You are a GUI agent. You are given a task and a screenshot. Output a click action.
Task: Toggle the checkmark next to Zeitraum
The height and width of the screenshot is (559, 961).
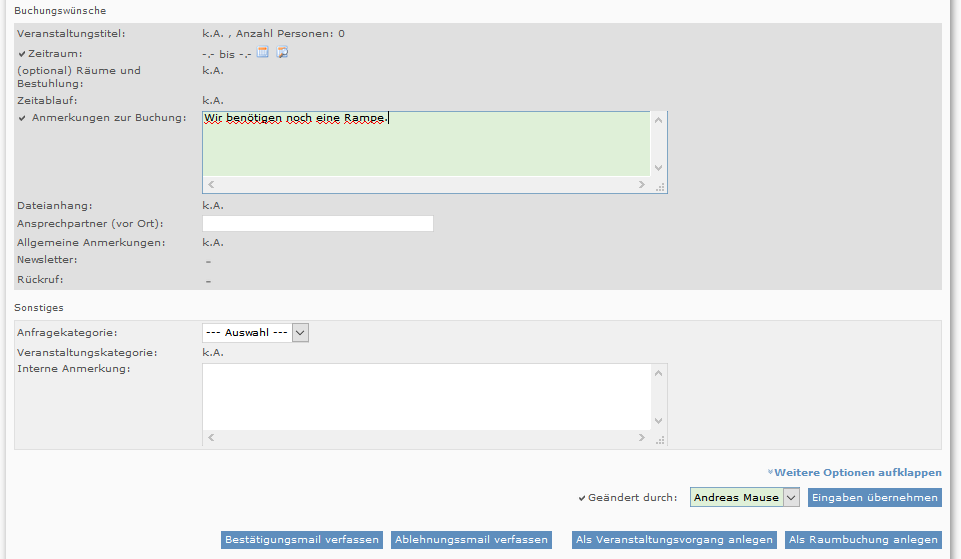click(22, 54)
